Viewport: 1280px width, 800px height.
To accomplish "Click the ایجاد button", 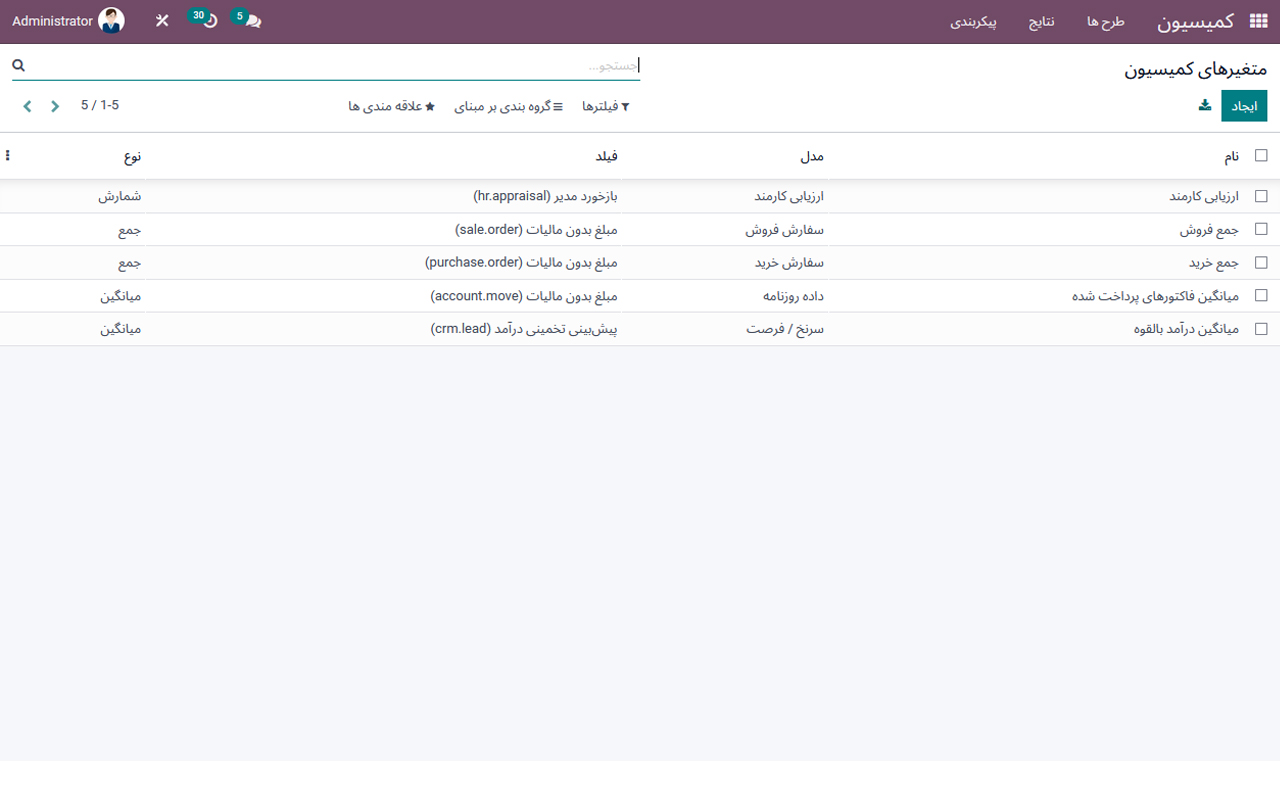I will coord(1244,105).
